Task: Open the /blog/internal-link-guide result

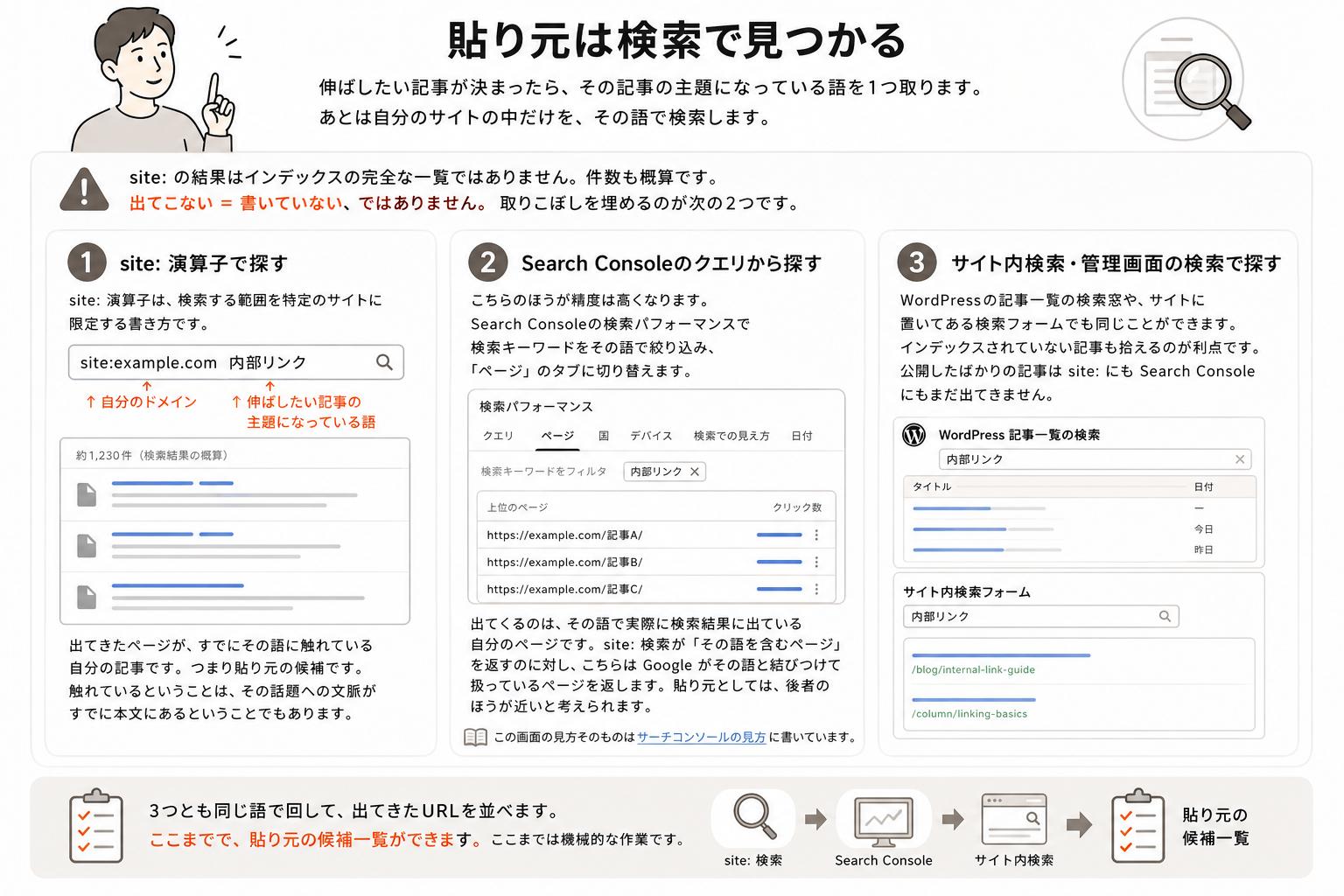Action: (973, 669)
